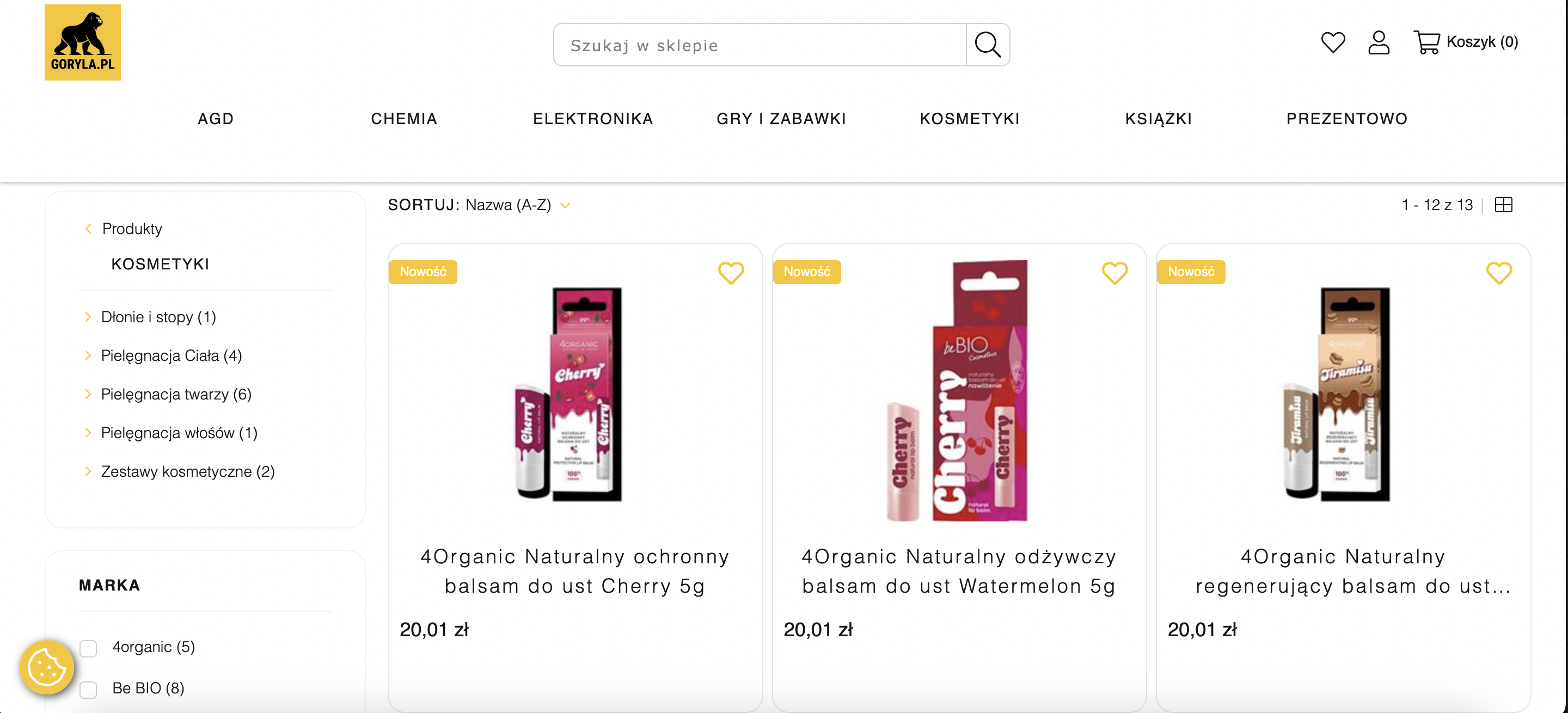Open the ELEKTRONIKA menu
1568x713 pixels.
coord(593,119)
